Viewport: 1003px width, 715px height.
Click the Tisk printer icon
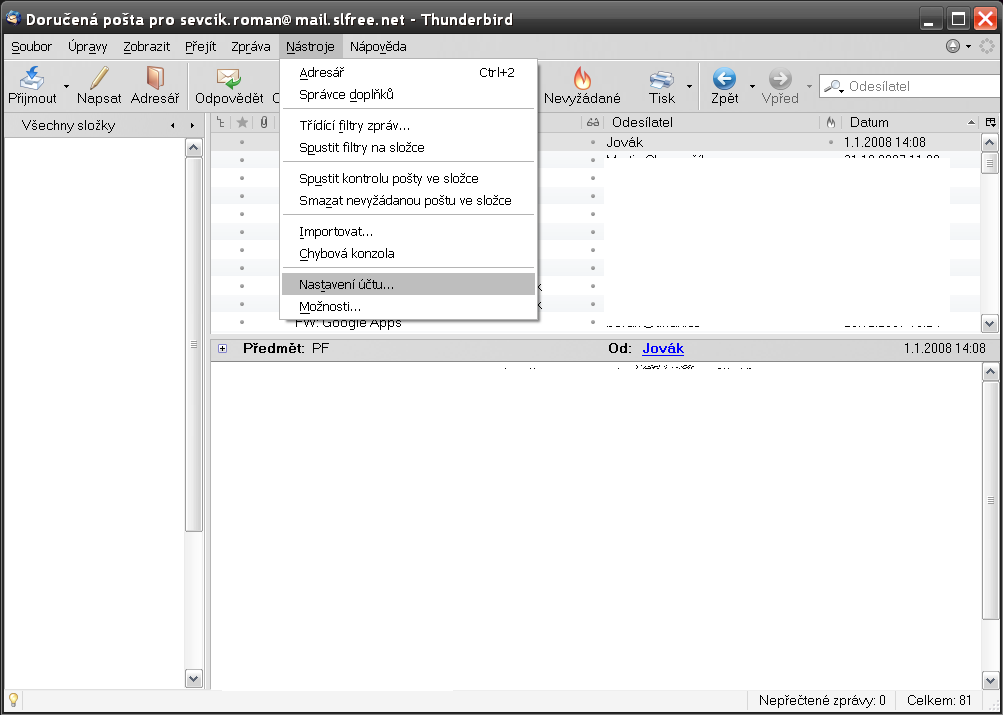(x=661, y=78)
